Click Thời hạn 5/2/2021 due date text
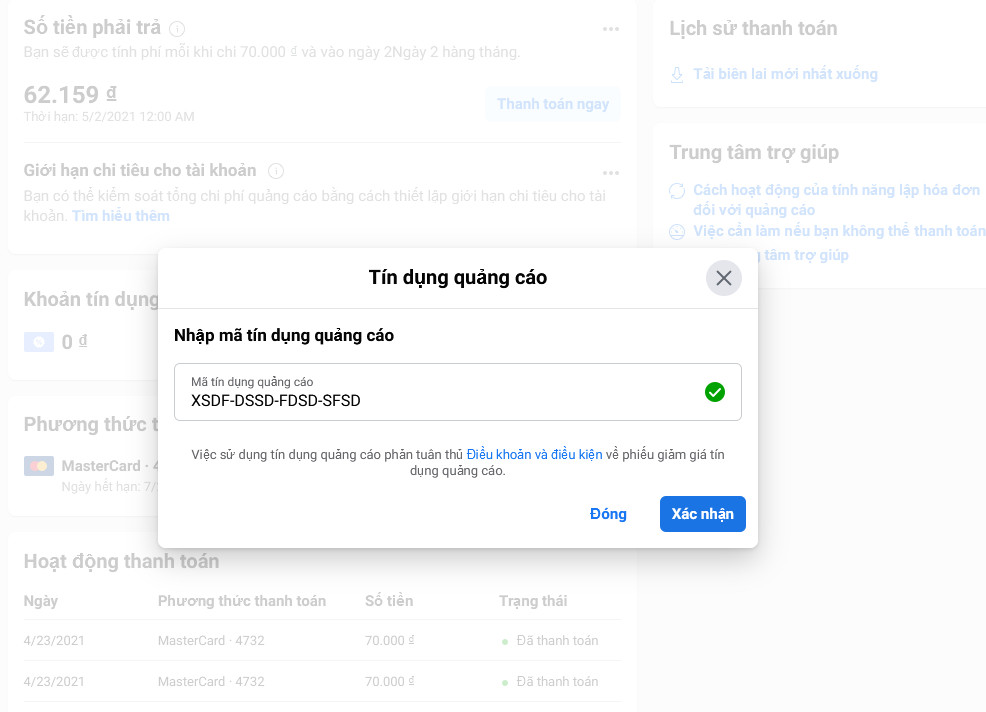The width and height of the screenshot is (986, 712). [109, 116]
